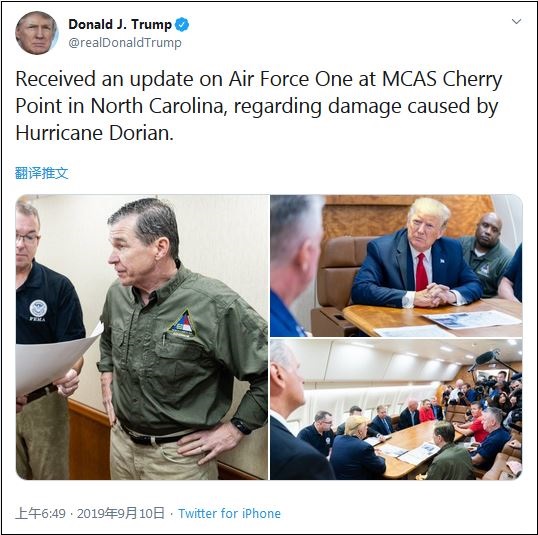Click the Donald J. Trump profile avatar

[37, 33]
